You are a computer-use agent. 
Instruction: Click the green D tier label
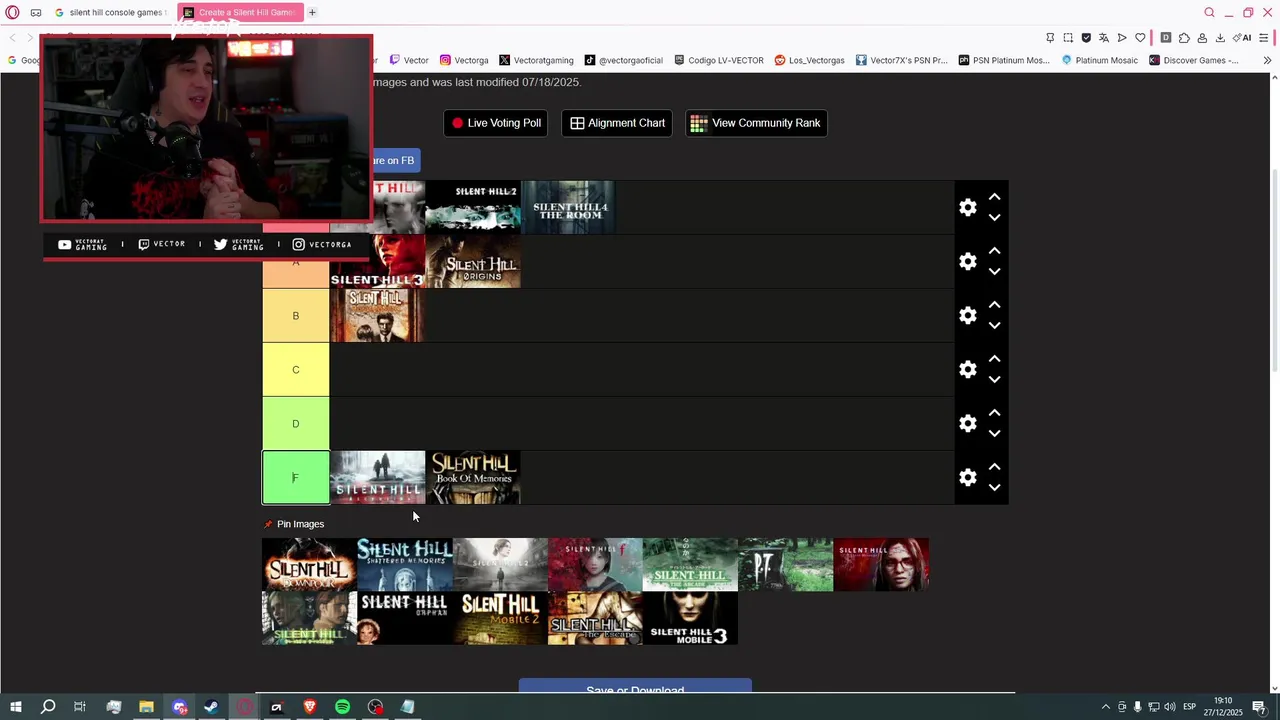click(295, 424)
